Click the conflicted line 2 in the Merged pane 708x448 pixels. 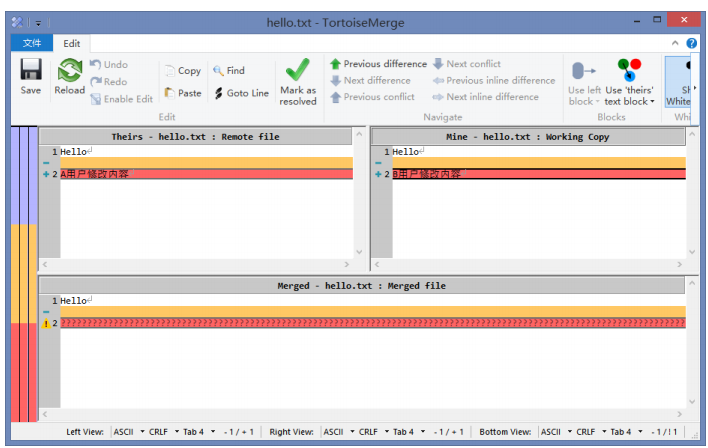(373, 323)
